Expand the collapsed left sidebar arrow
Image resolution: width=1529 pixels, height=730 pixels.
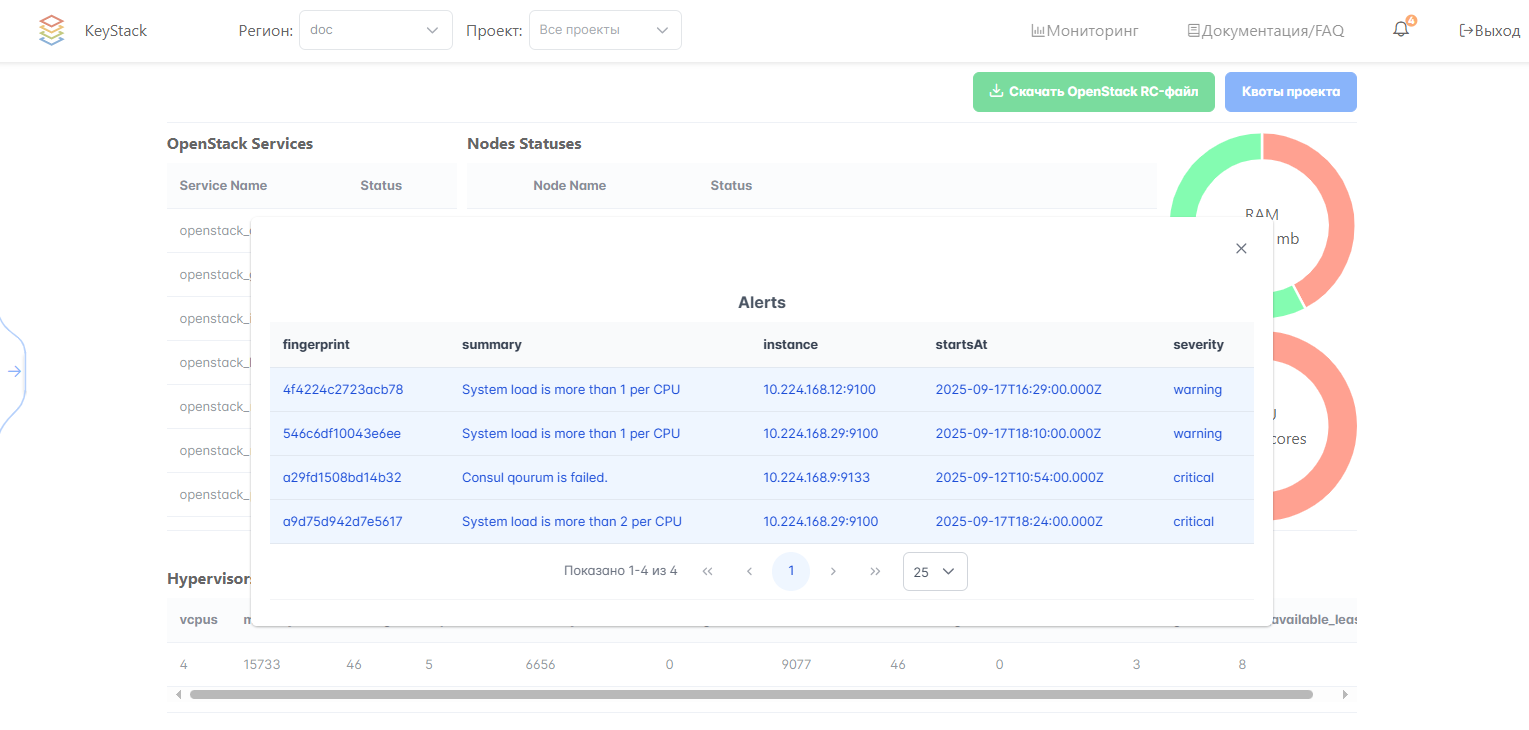coord(14,371)
